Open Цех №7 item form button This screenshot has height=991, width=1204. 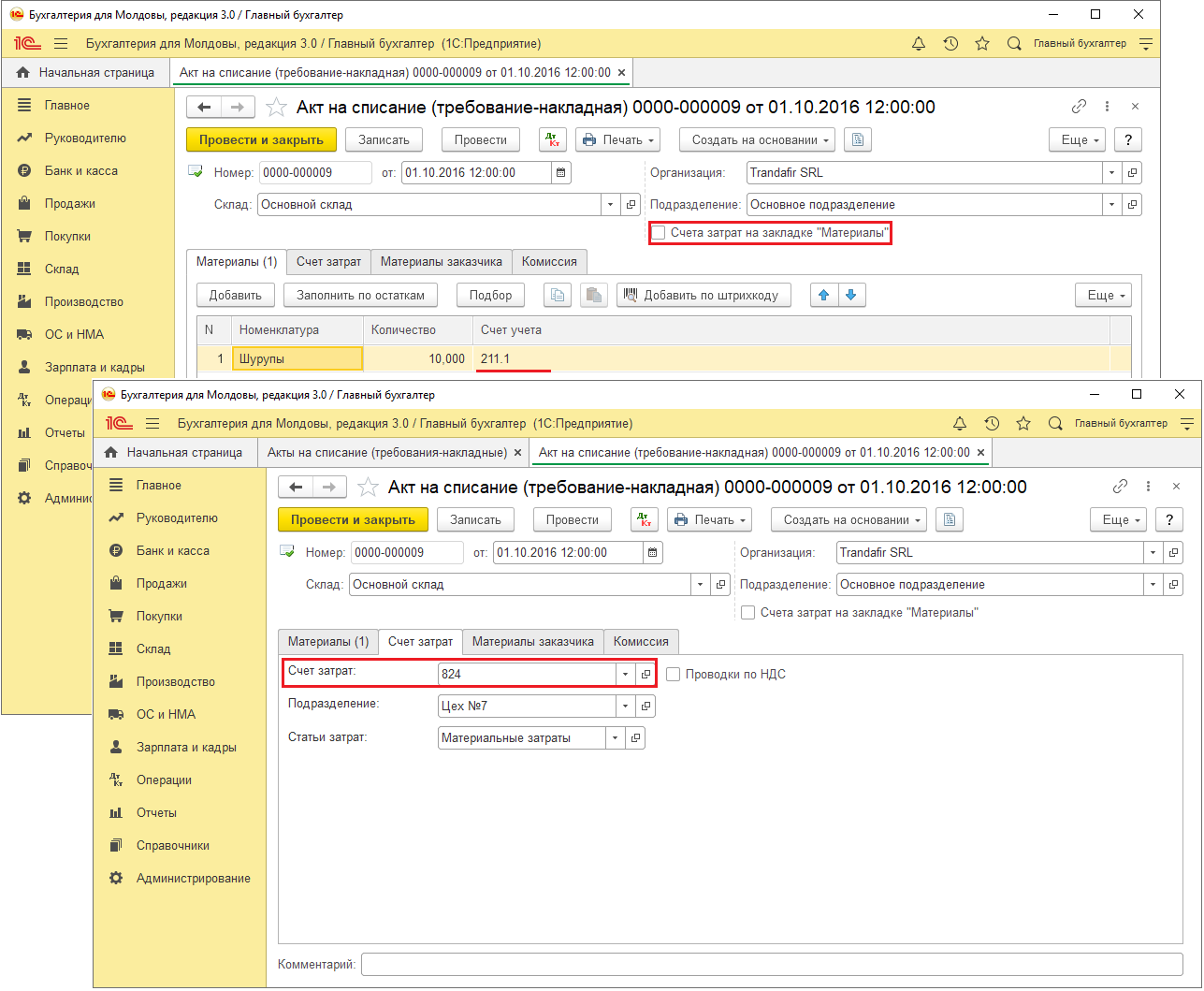click(646, 706)
